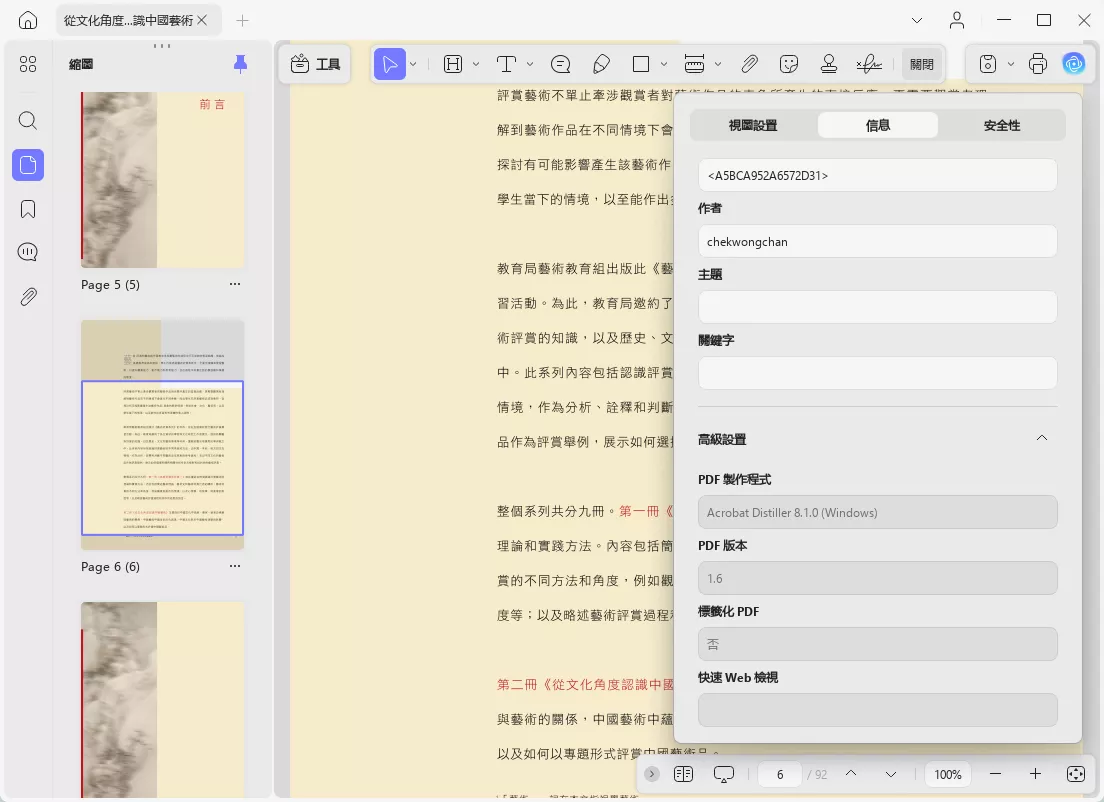Select the paperclip attachment tool in toolbar
The width and height of the screenshot is (1104, 802).
click(749, 64)
